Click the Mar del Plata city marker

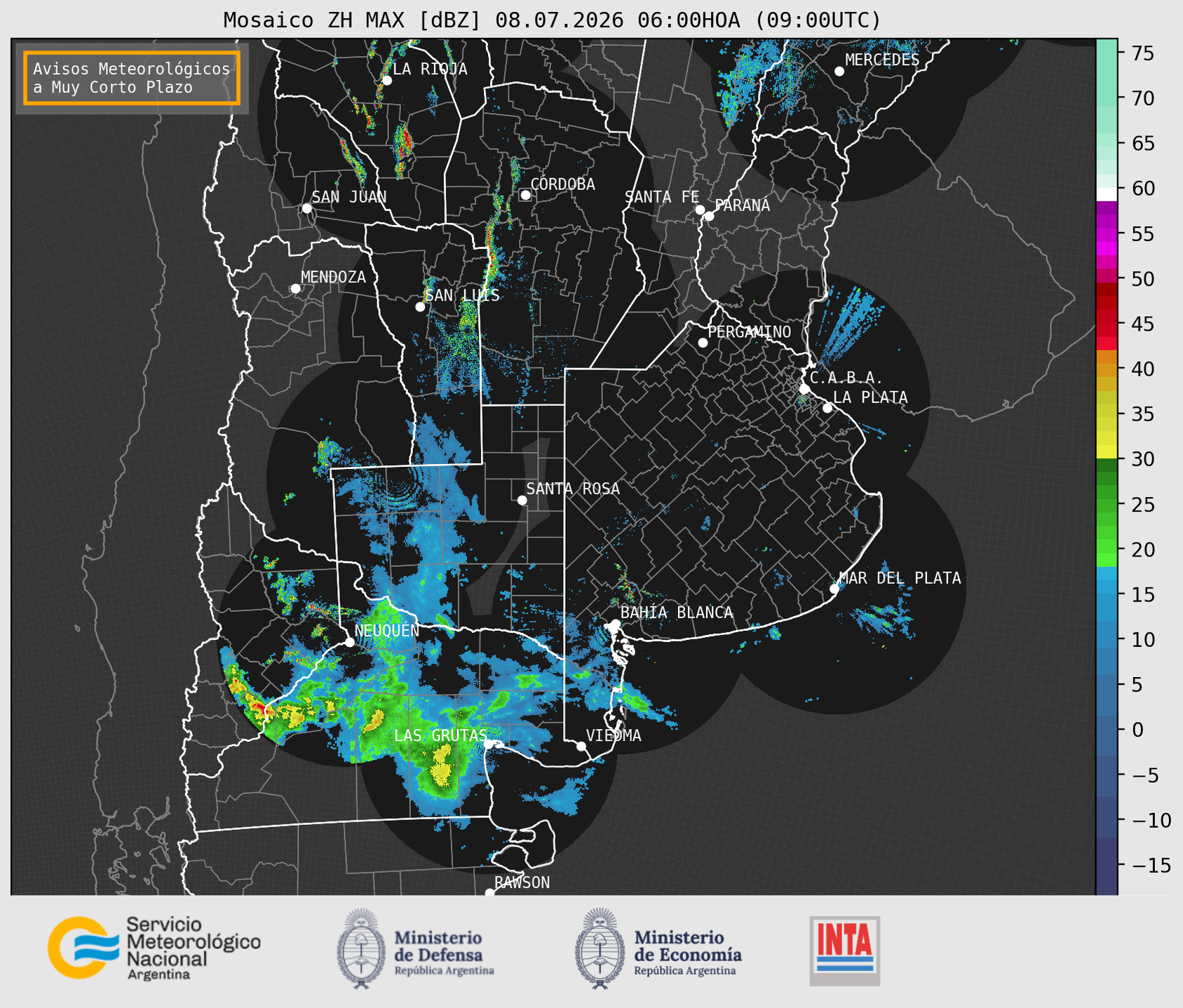click(834, 589)
